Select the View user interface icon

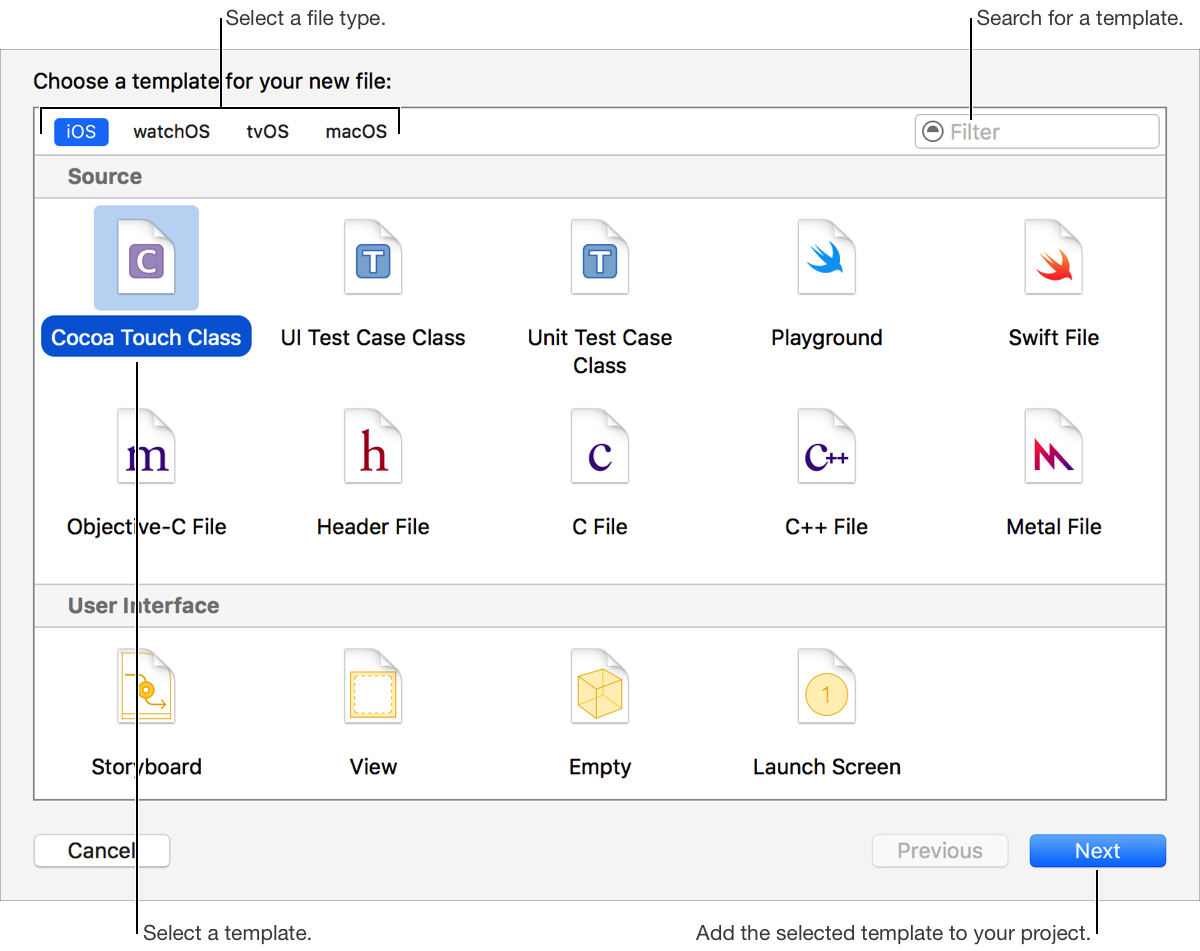pyautogui.click(x=373, y=687)
